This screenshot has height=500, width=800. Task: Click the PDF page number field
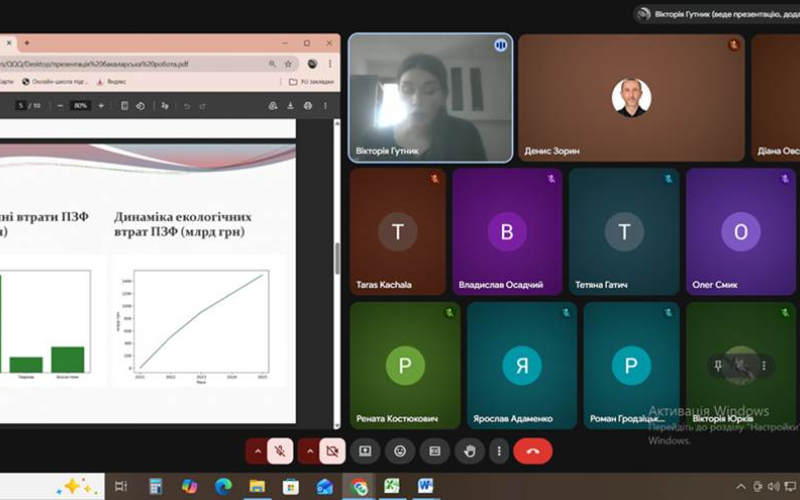[20, 106]
